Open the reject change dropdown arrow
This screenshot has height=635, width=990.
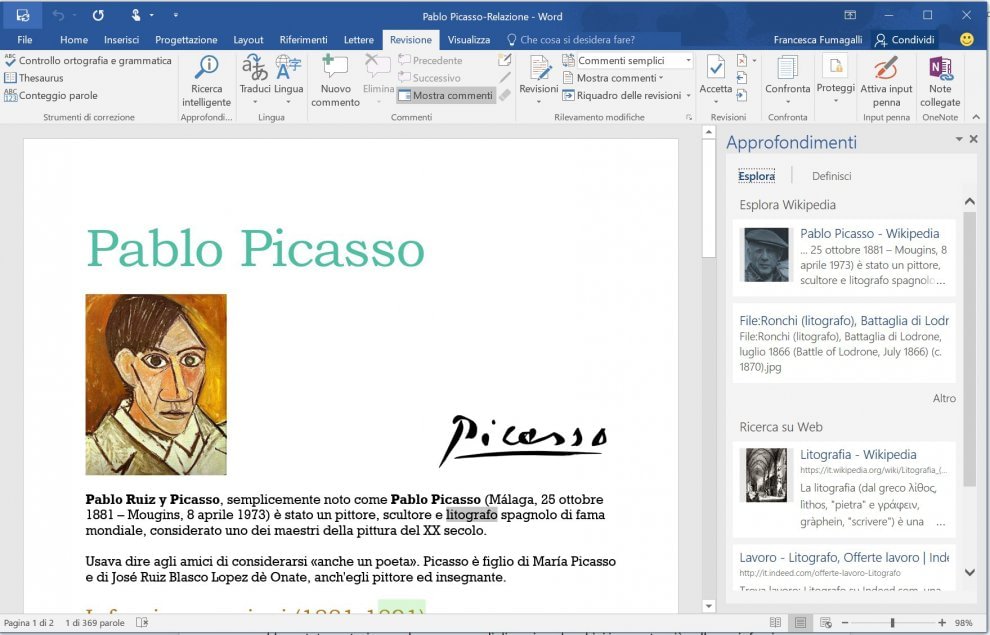[x=754, y=61]
